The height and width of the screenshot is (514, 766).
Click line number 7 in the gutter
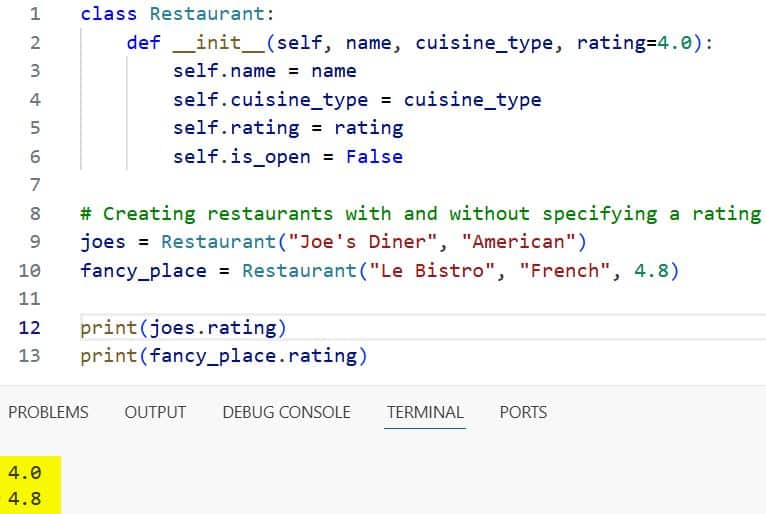pos(35,185)
